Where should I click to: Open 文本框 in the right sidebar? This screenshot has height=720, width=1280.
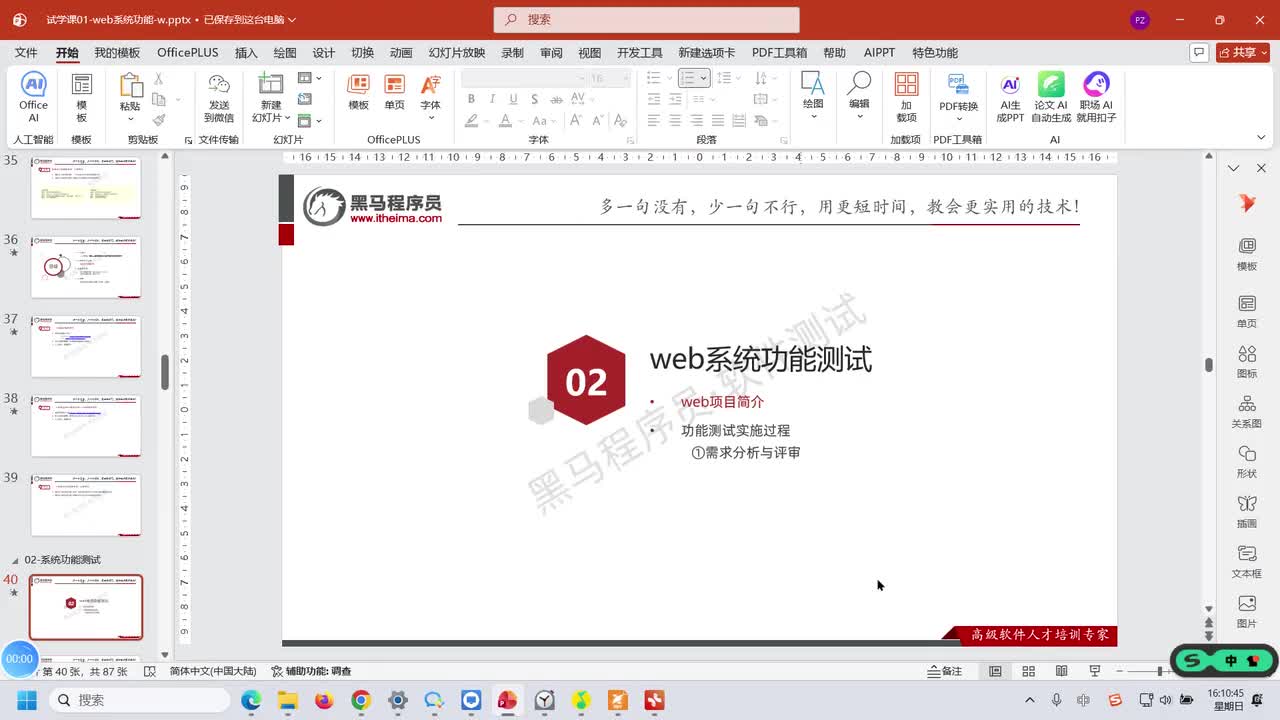[x=1247, y=562]
